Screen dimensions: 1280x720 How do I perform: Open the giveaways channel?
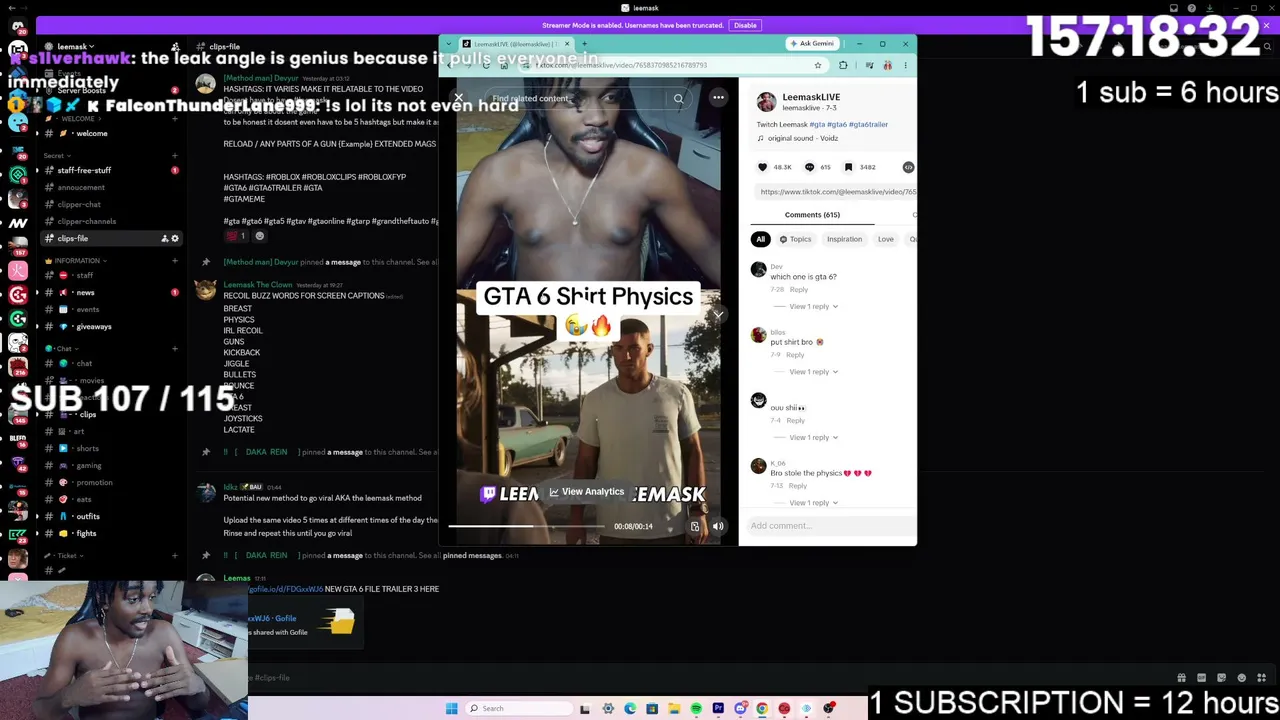click(x=94, y=327)
